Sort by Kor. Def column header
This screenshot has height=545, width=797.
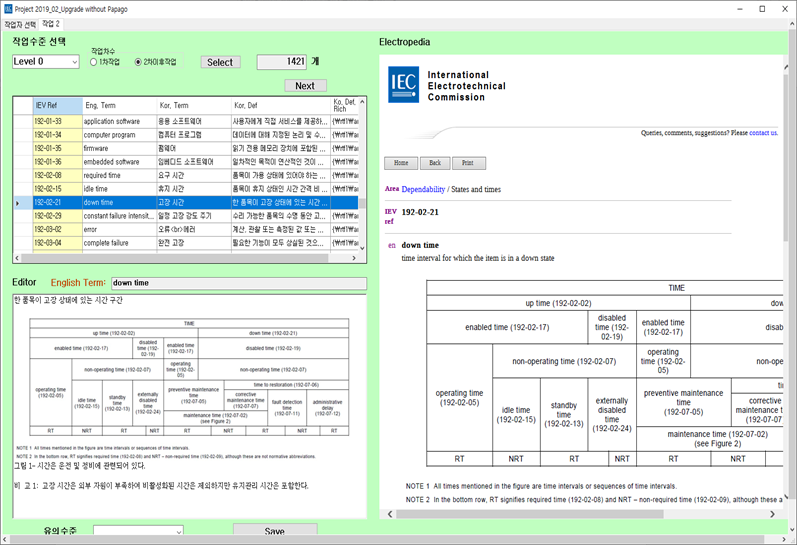coord(281,106)
